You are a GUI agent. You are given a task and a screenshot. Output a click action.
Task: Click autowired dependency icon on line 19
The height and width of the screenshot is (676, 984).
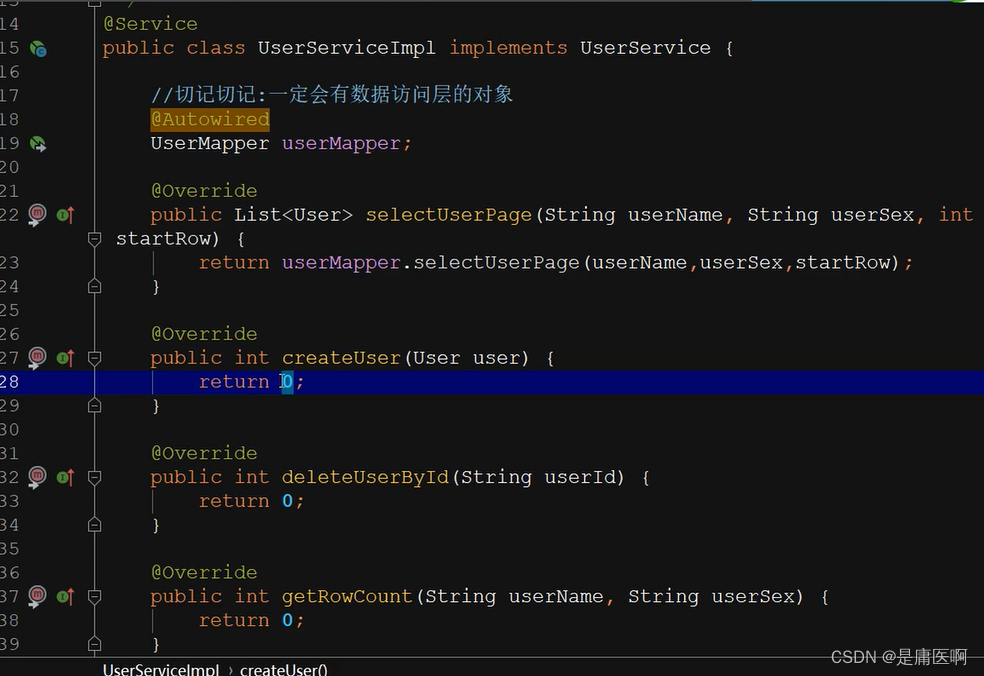pyautogui.click(x=38, y=144)
